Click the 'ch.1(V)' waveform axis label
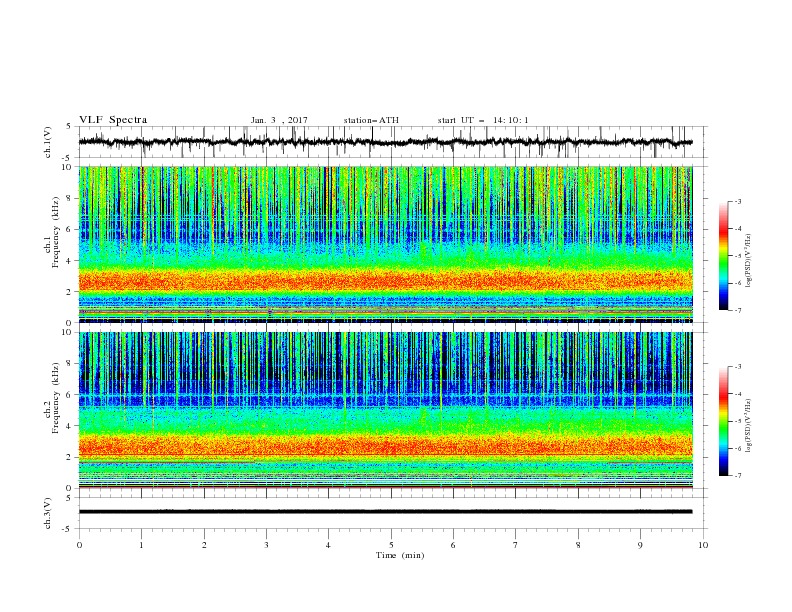Image resolution: width=792 pixels, height=612 pixels. pos(48,142)
